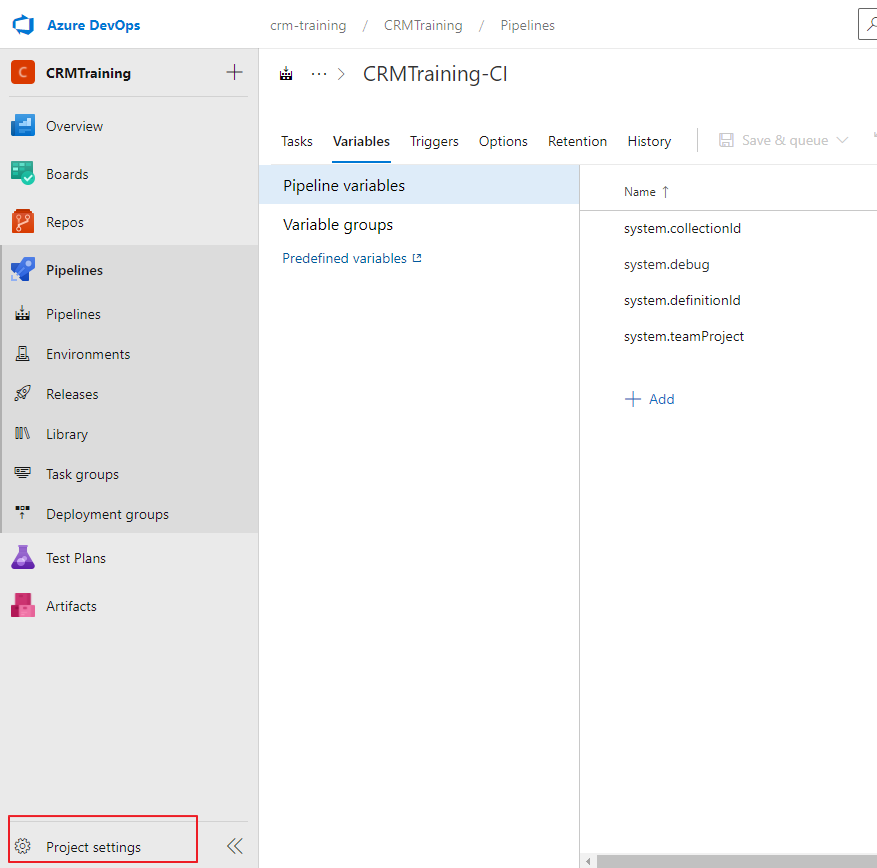Click the breadcrumb chevron before CRMTraining-CI
Image resolution: width=877 pixels, height=868 pixels.
341,74
